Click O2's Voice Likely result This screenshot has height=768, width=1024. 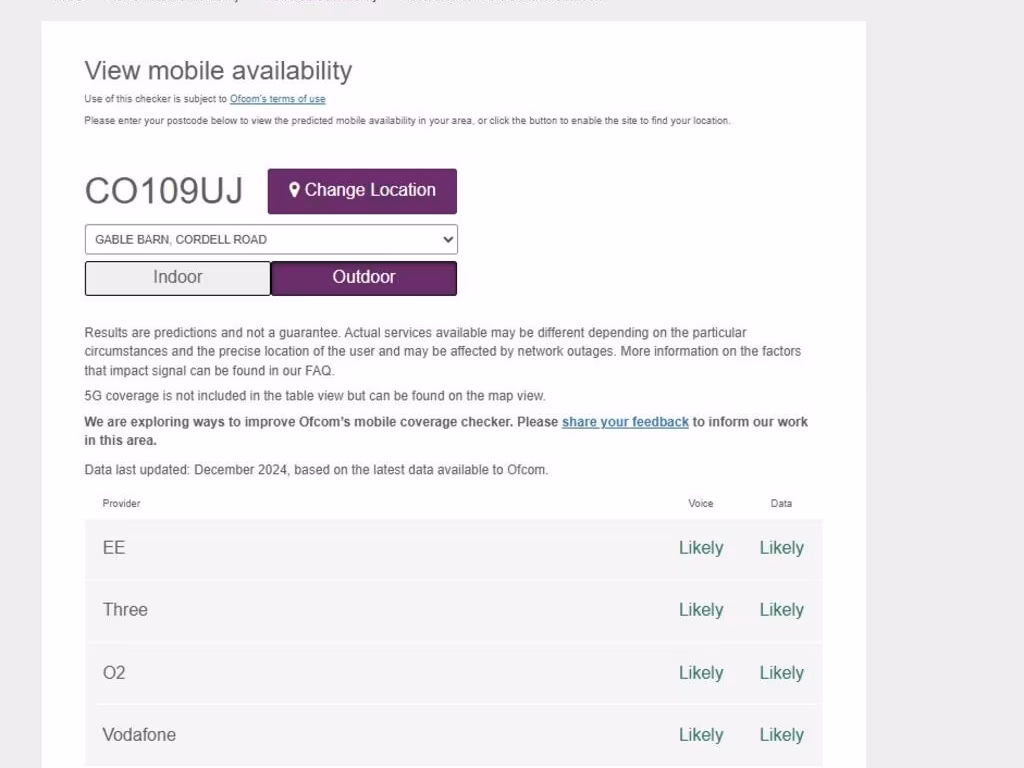(701, 673)
